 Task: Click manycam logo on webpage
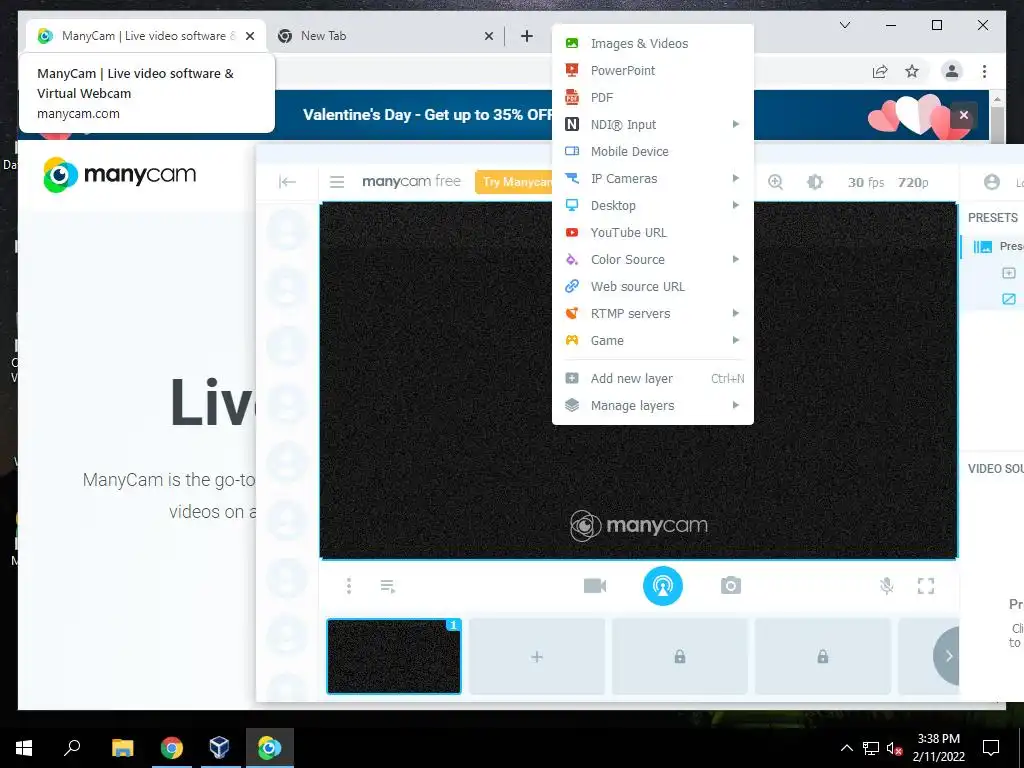point(120,174)
